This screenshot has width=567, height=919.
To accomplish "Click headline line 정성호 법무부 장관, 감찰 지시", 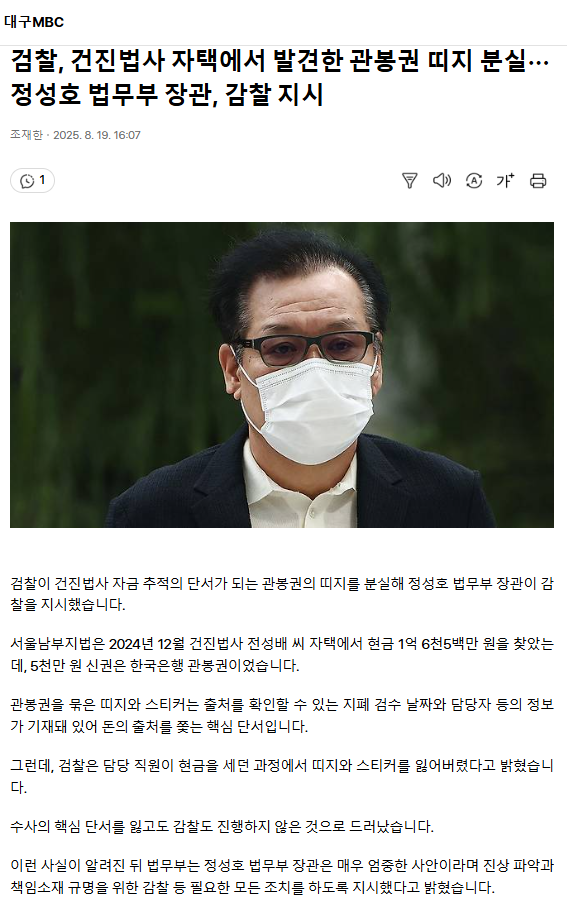I will pos(167,94).
